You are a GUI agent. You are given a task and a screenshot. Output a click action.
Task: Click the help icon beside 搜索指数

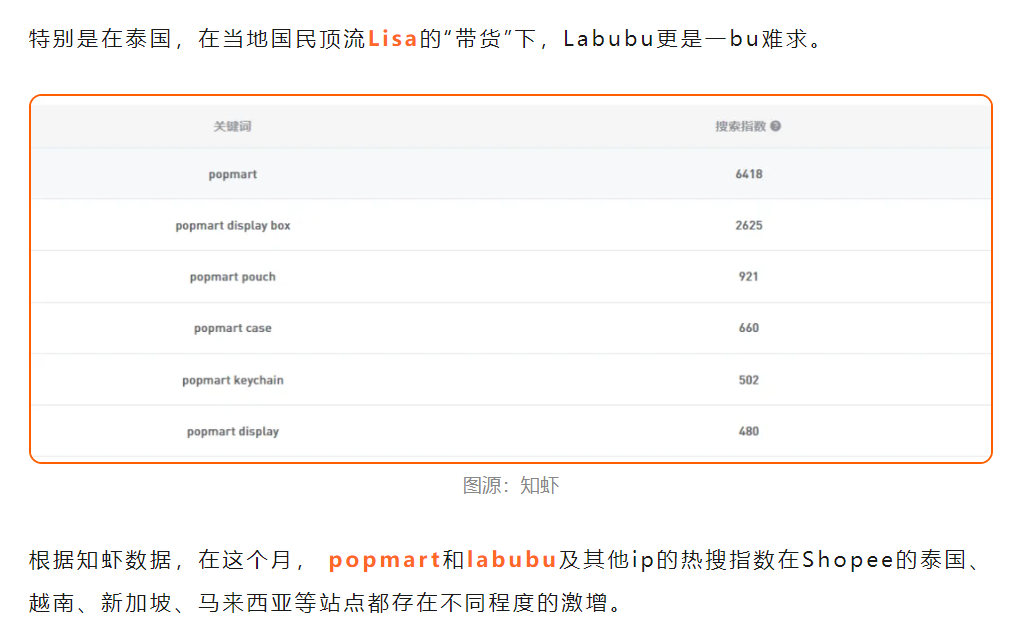click(775, 126)
